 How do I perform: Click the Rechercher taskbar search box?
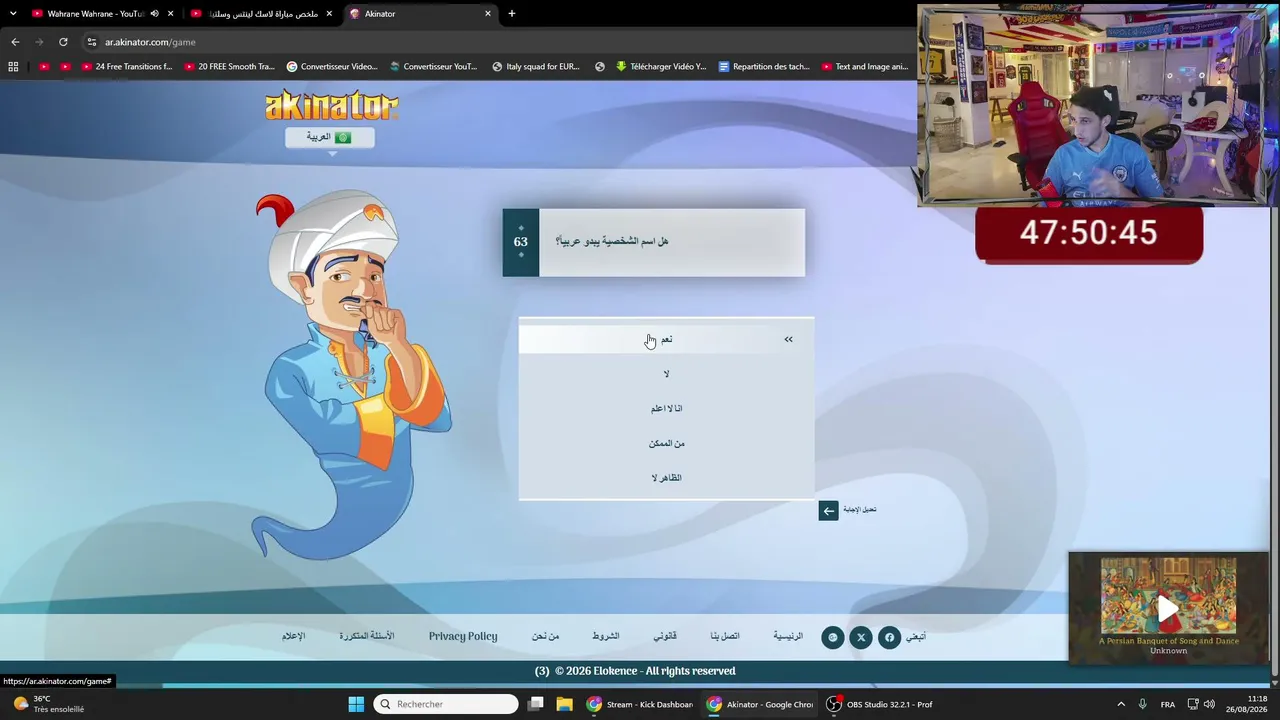pos(446,704)
